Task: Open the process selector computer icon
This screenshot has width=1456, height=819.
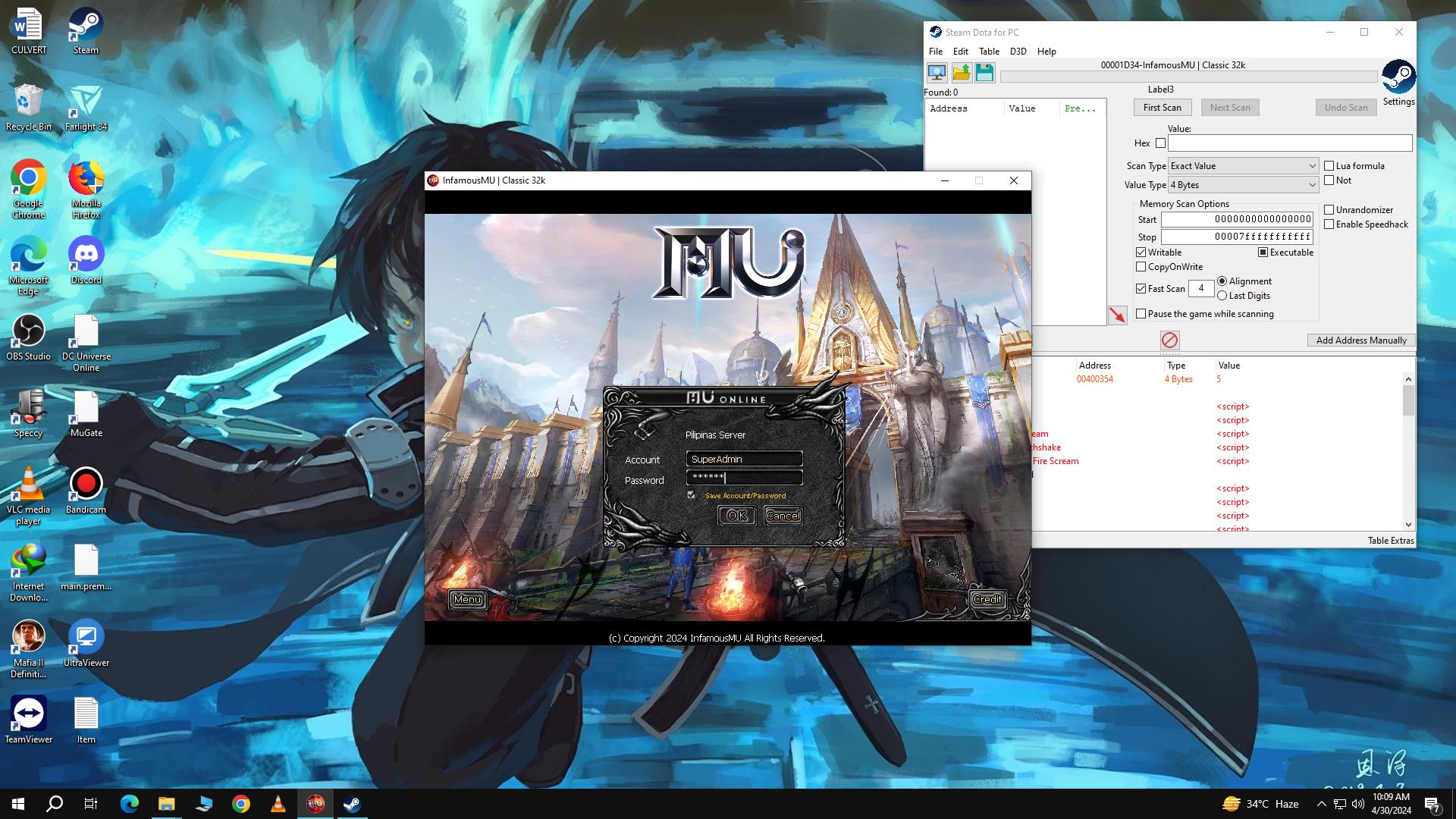Action: 937,73
